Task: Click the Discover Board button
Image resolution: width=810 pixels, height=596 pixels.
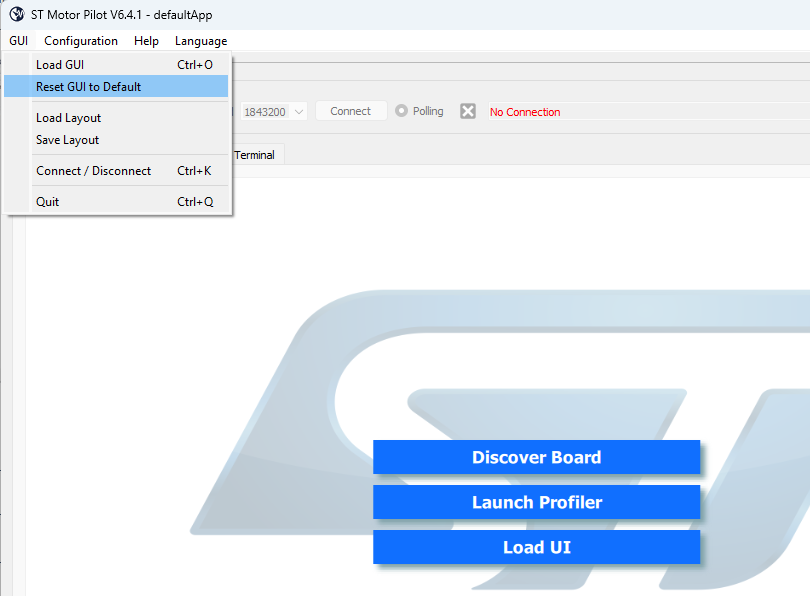Action: coord(536,457)
